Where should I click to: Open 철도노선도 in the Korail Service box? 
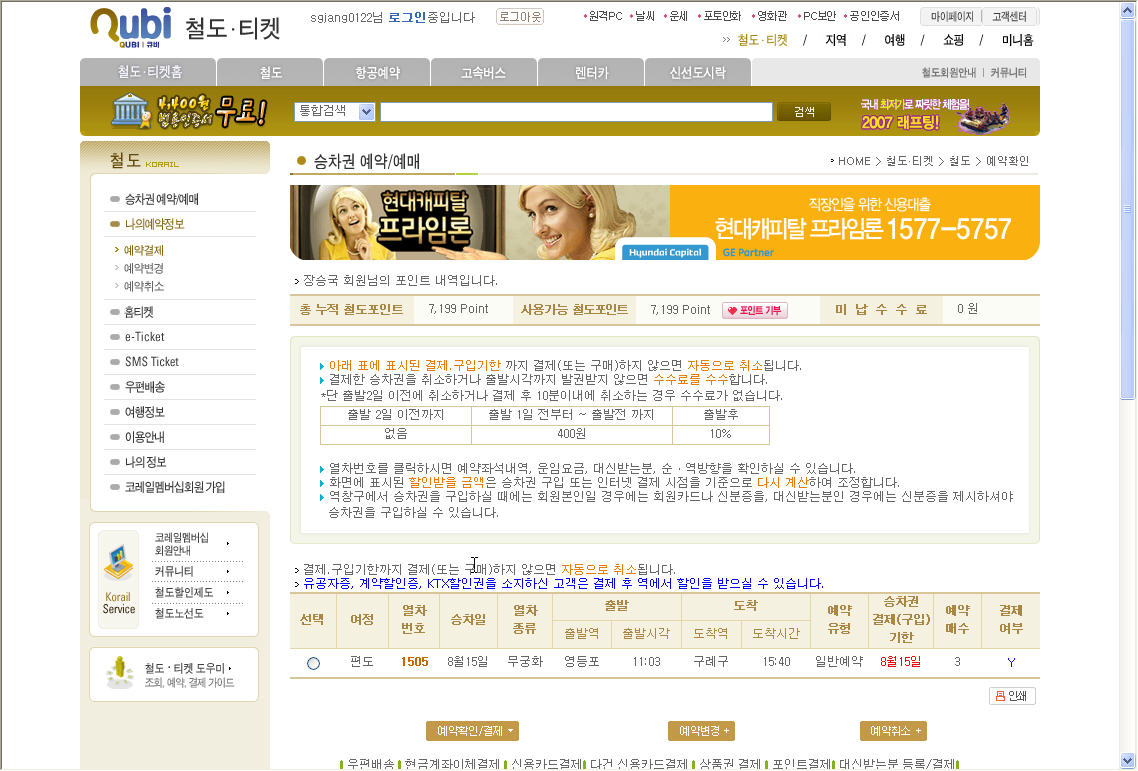192,613
